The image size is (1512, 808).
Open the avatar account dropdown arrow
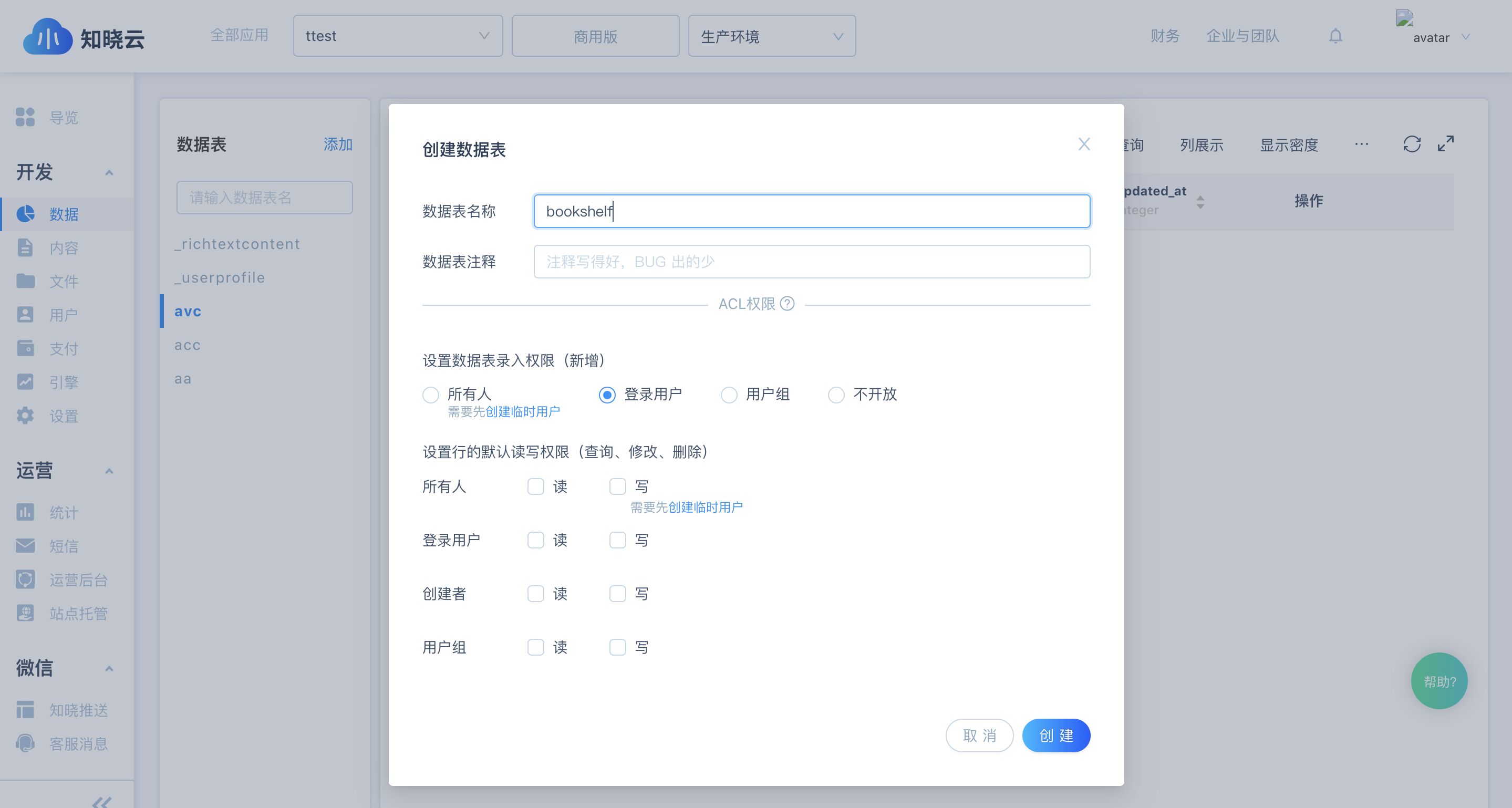click(x=1466, y=37)
